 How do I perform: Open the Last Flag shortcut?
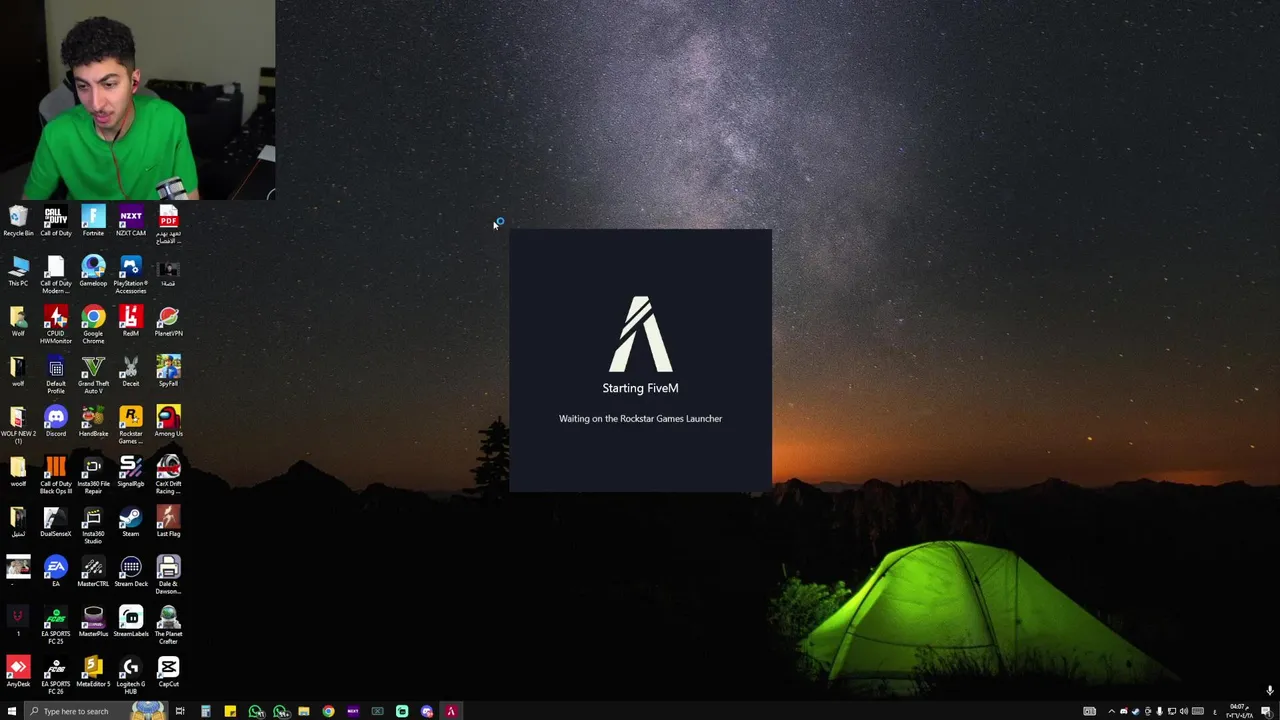pyautogui.click(x=168, y=522)
